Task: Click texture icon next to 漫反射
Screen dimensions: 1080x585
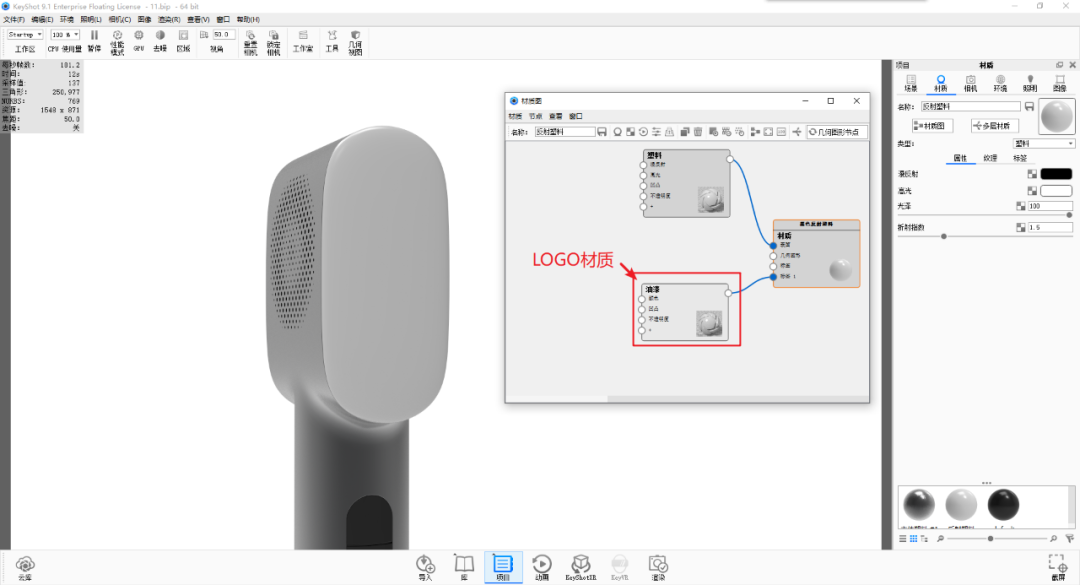Action: pos(1032,174)
